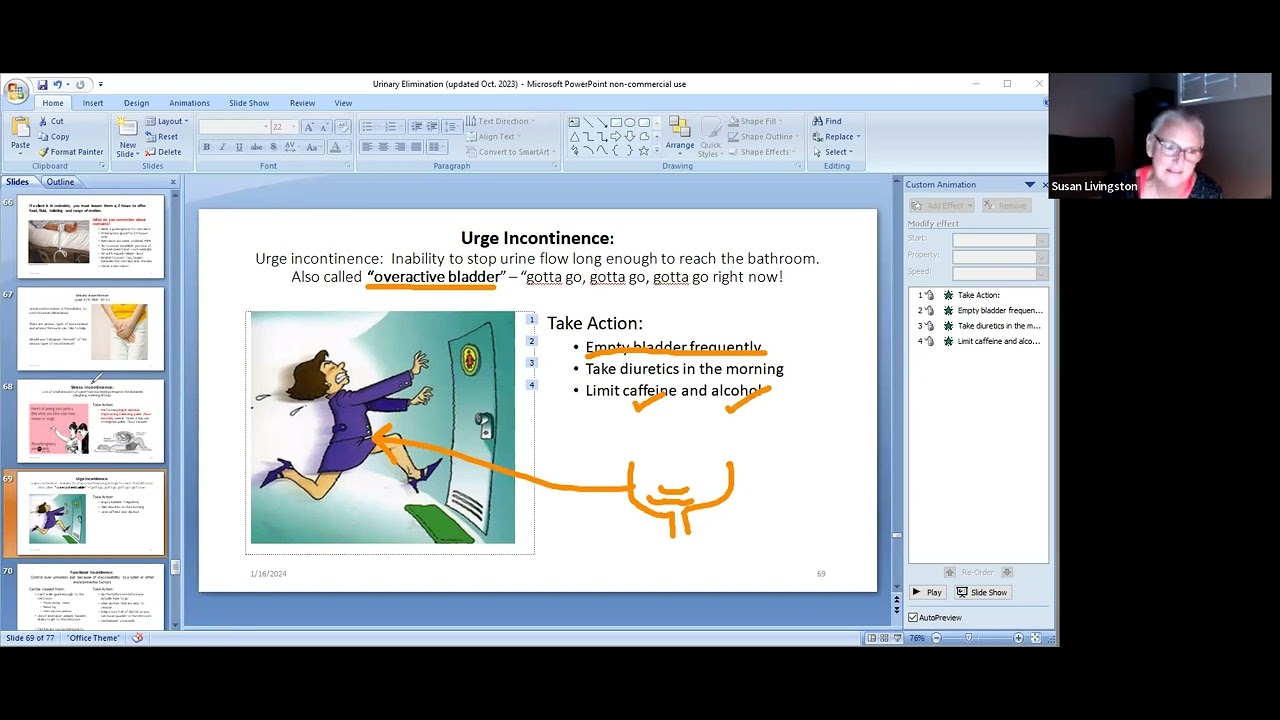Select the oval shape in shapes gallery

point(630,122)
